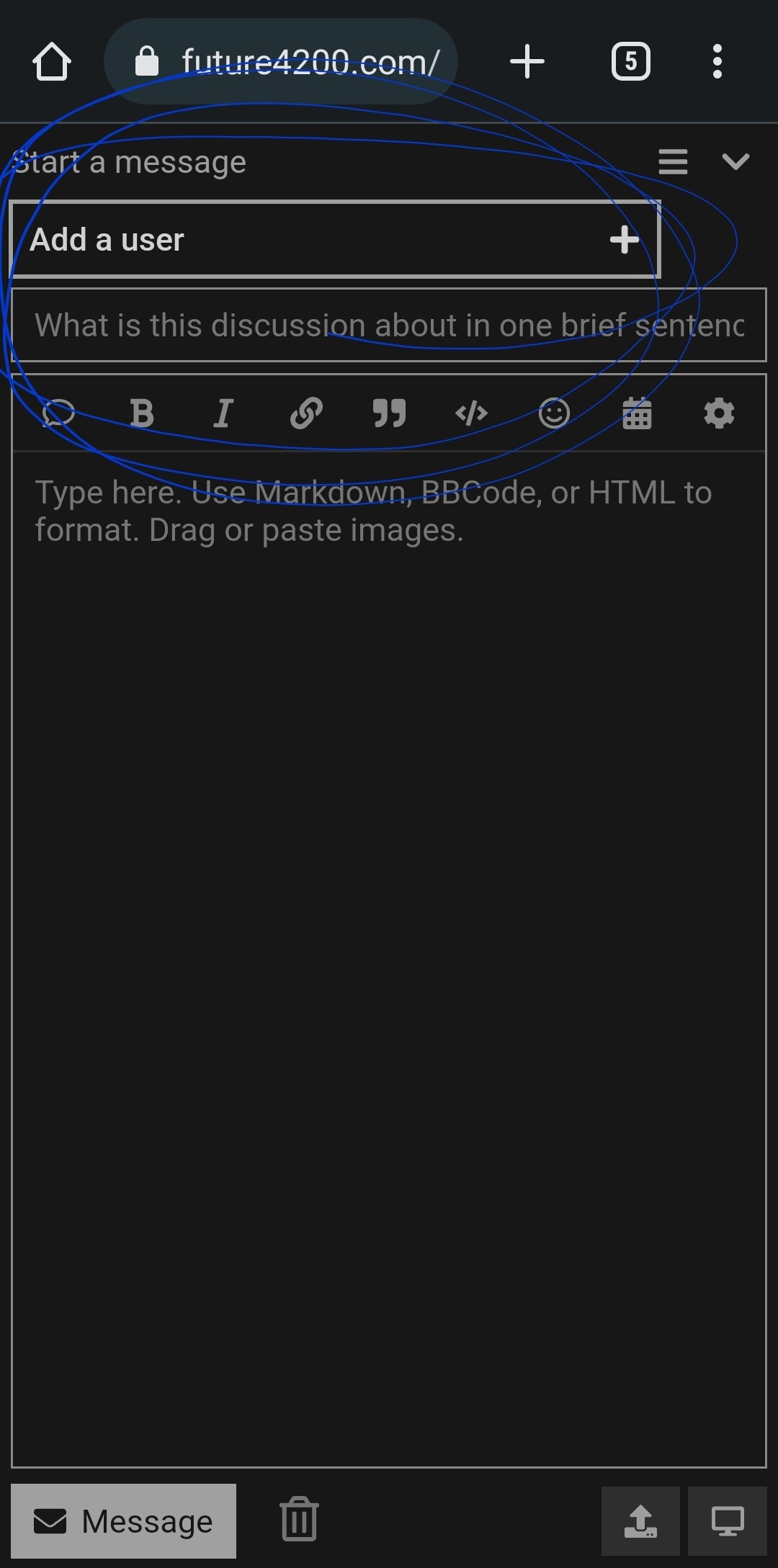Open the browser three-dot menu
This screenshot has width=778, height=1568.
pos(717,62)
